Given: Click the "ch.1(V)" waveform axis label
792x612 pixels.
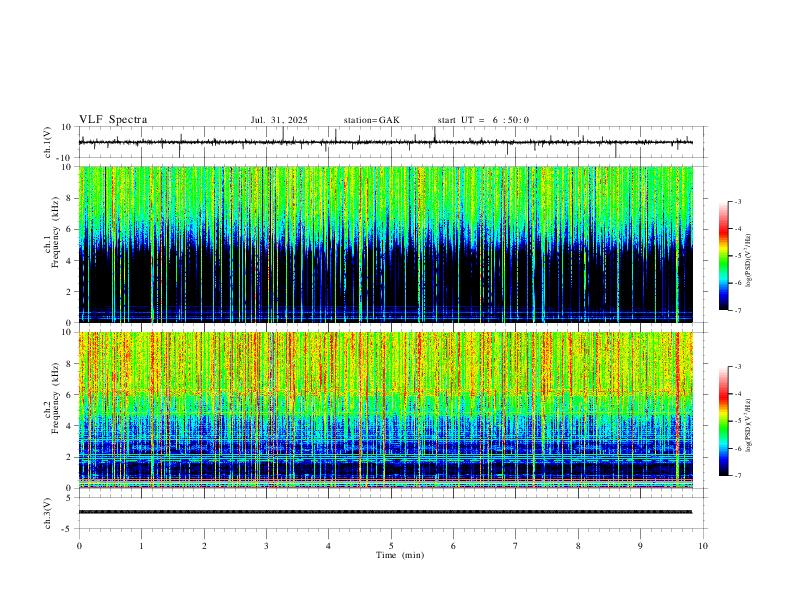Looking at the screenshot, I should click(x=48, y=142).
